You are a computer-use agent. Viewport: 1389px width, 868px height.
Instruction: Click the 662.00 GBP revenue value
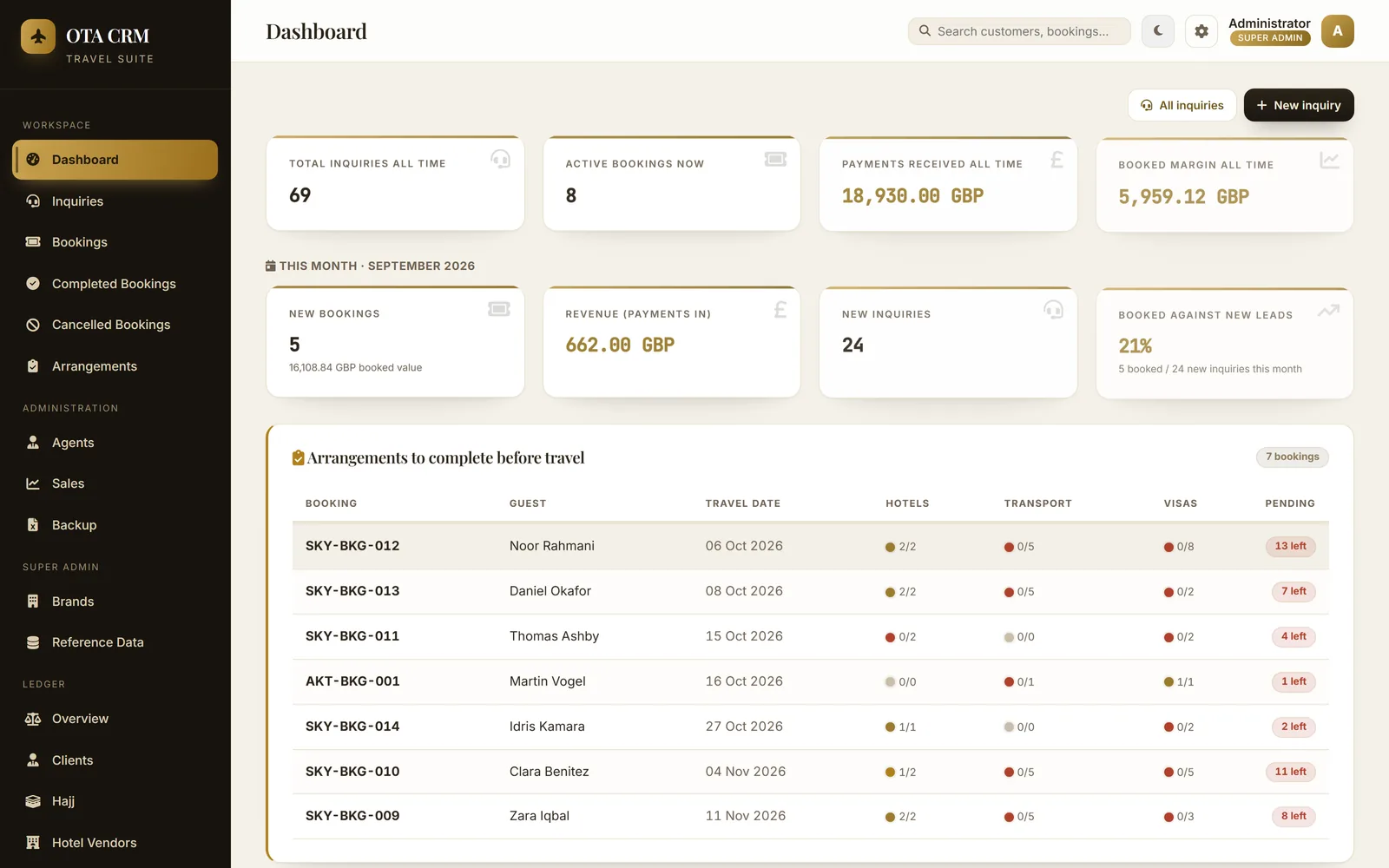tap(620, 345)
